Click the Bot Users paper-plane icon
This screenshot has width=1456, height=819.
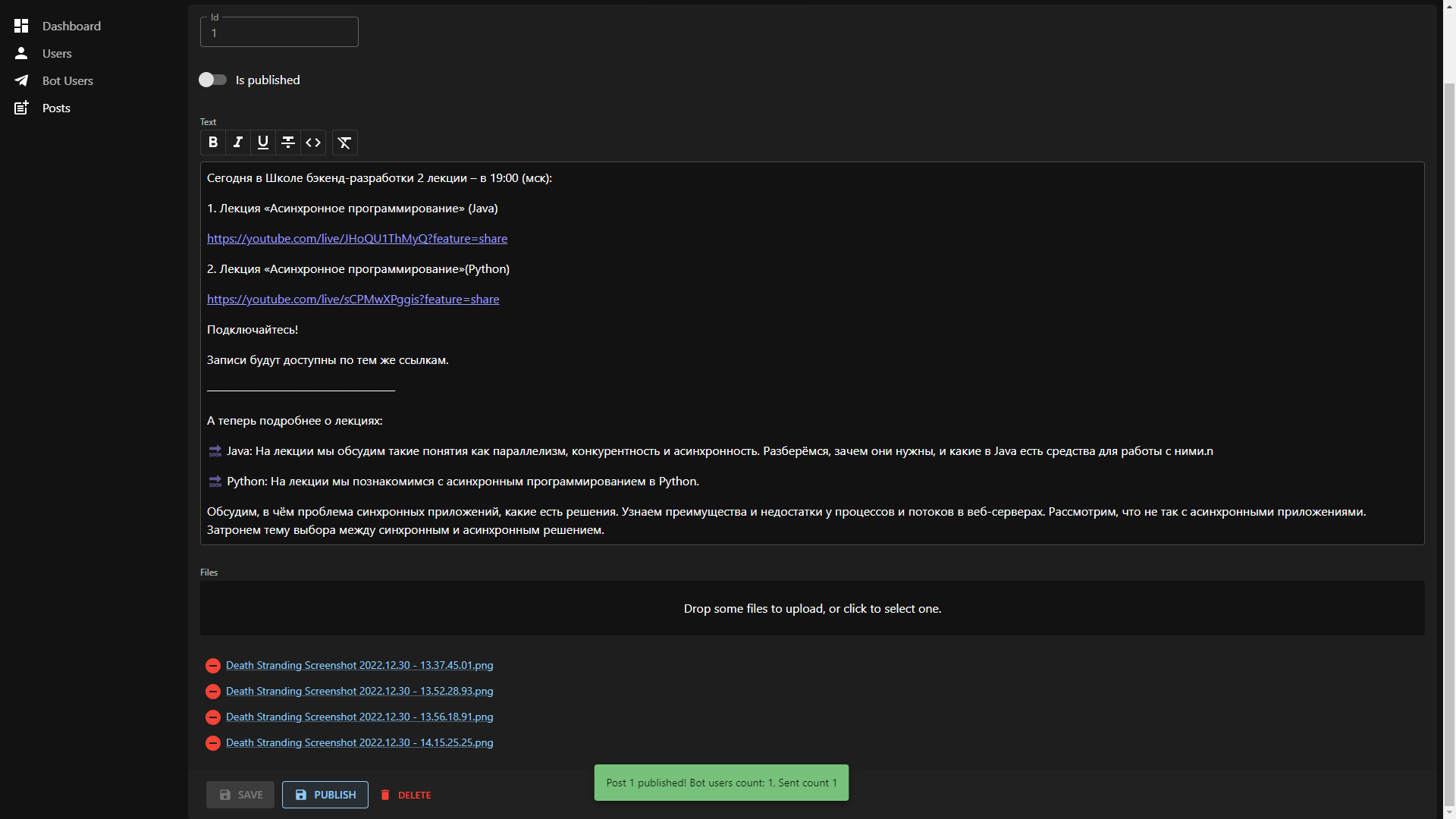pyautogui.click(x=21, y=80)
